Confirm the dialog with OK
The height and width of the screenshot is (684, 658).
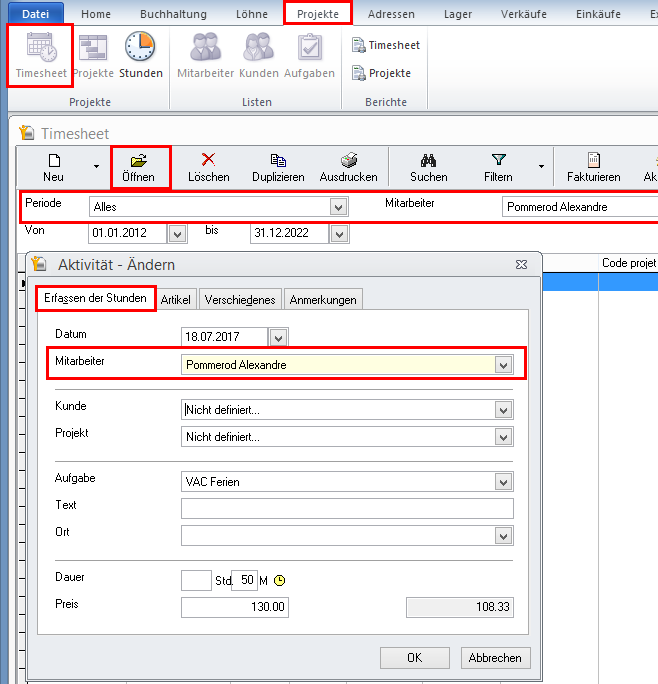[415, 658]
